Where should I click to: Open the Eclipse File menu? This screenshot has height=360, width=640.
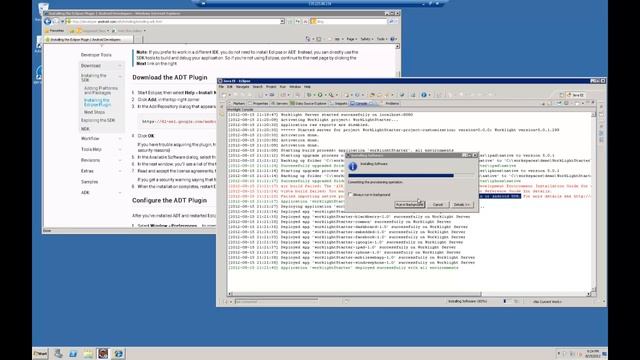[x=221, y=87]
